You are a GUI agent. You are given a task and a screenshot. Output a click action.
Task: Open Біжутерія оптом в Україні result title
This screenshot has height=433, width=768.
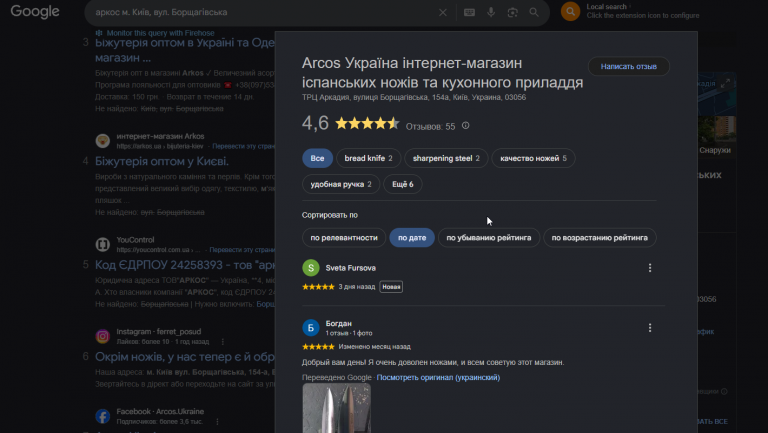[x=185, y=50]
